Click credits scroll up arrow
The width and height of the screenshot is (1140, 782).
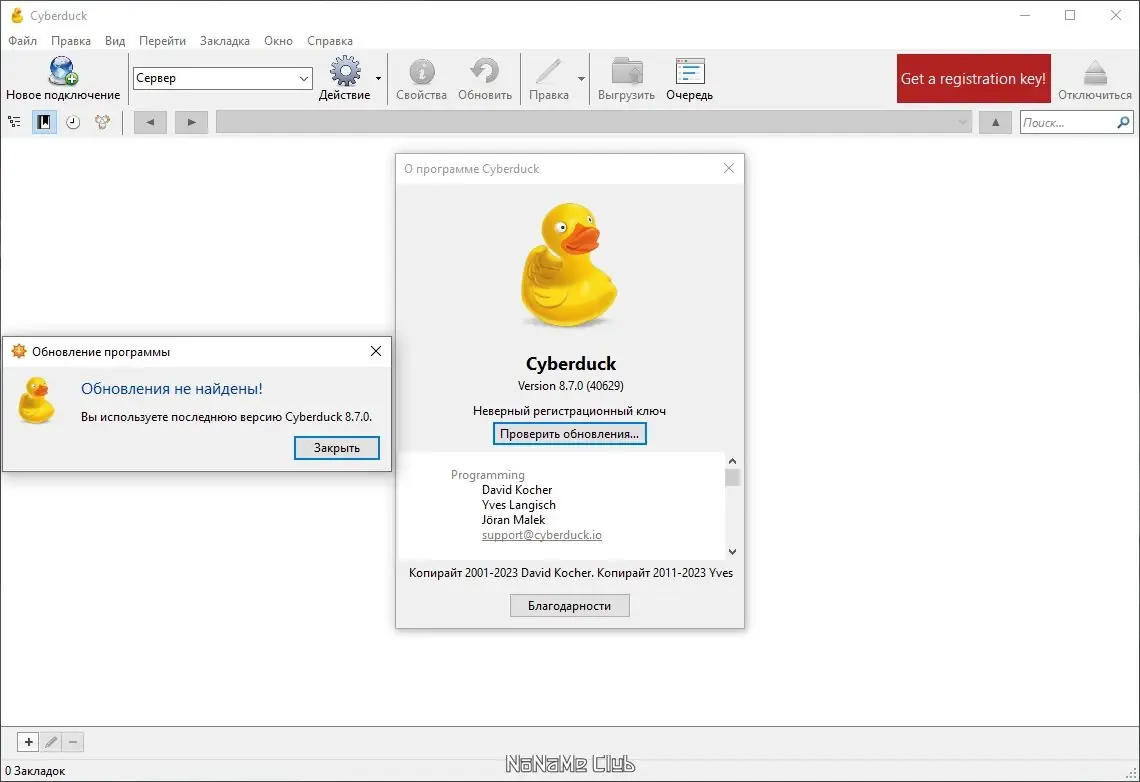point(732,461)
